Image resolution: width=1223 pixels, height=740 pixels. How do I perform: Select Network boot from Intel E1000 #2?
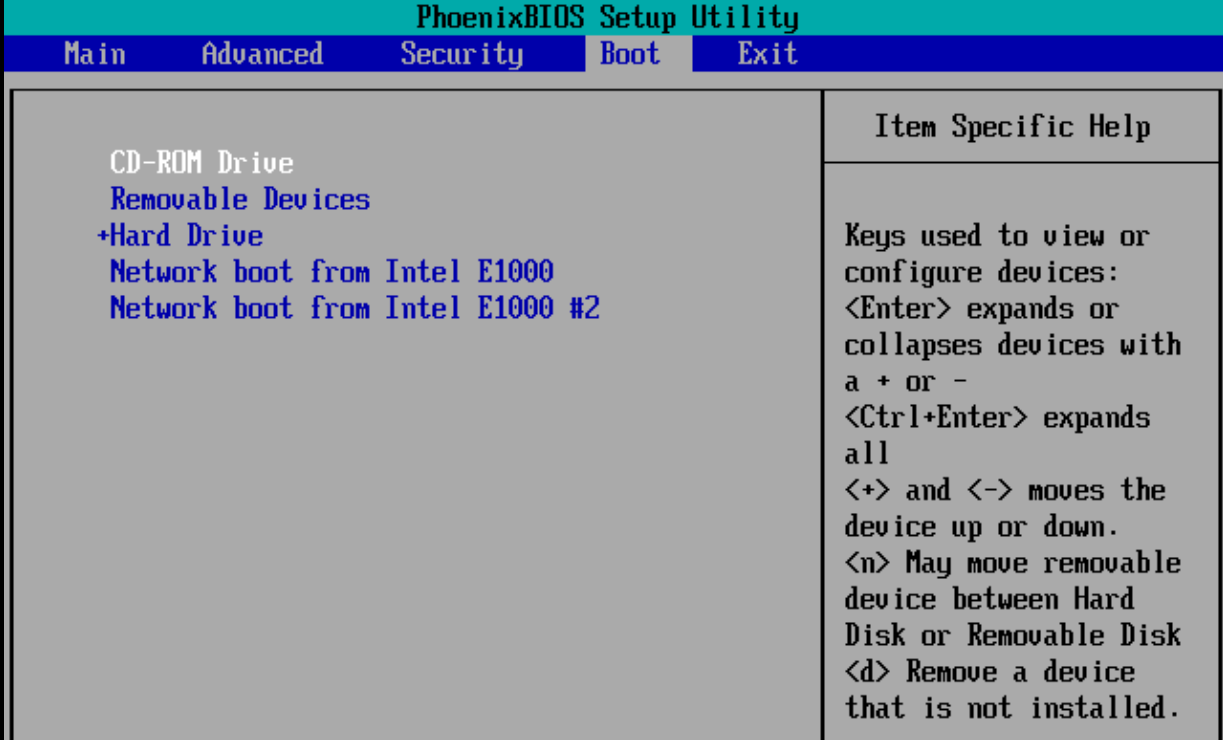355,308
